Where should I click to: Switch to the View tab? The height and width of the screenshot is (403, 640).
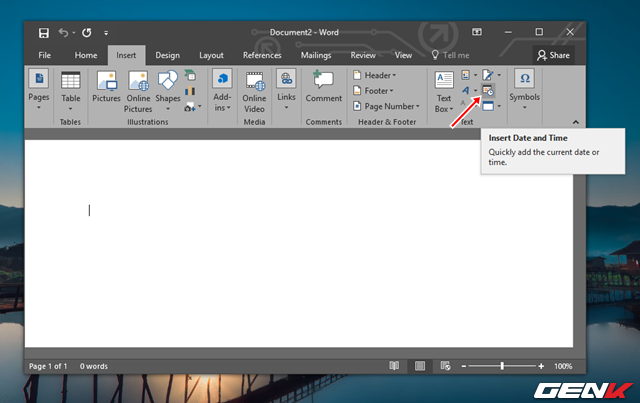click(403, 55)
